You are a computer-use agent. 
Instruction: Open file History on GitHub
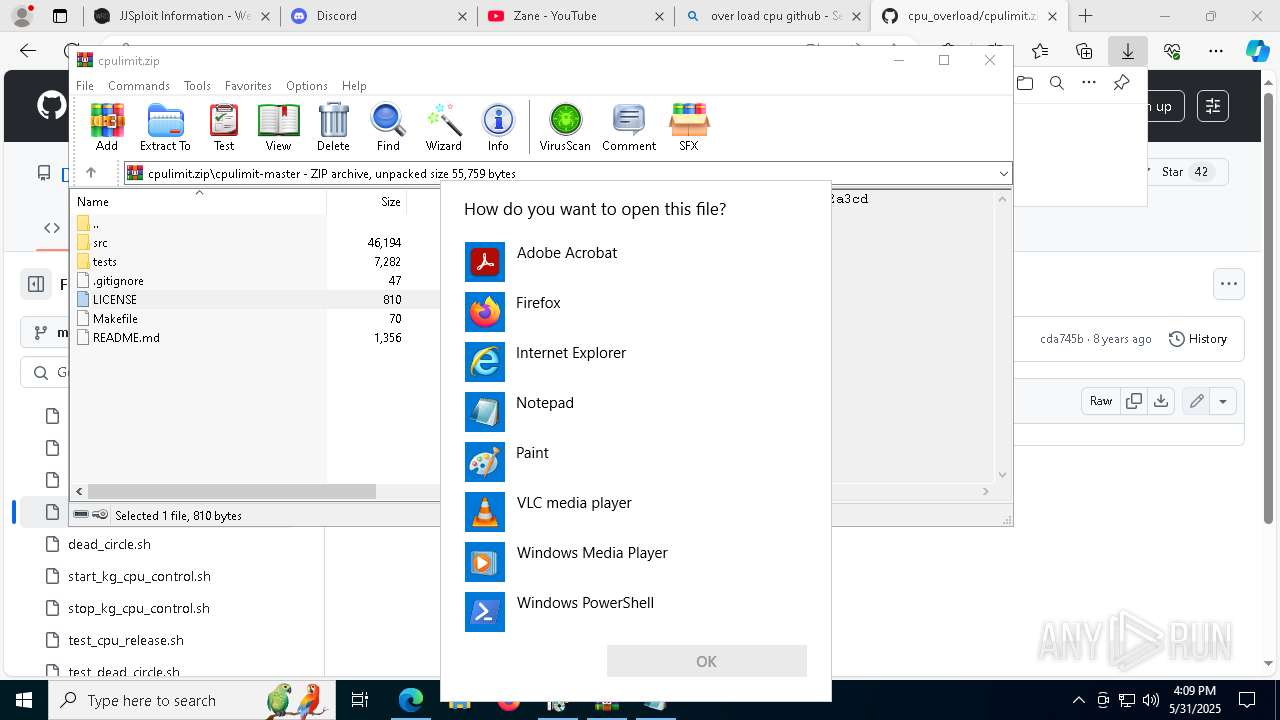(1198, 339)
